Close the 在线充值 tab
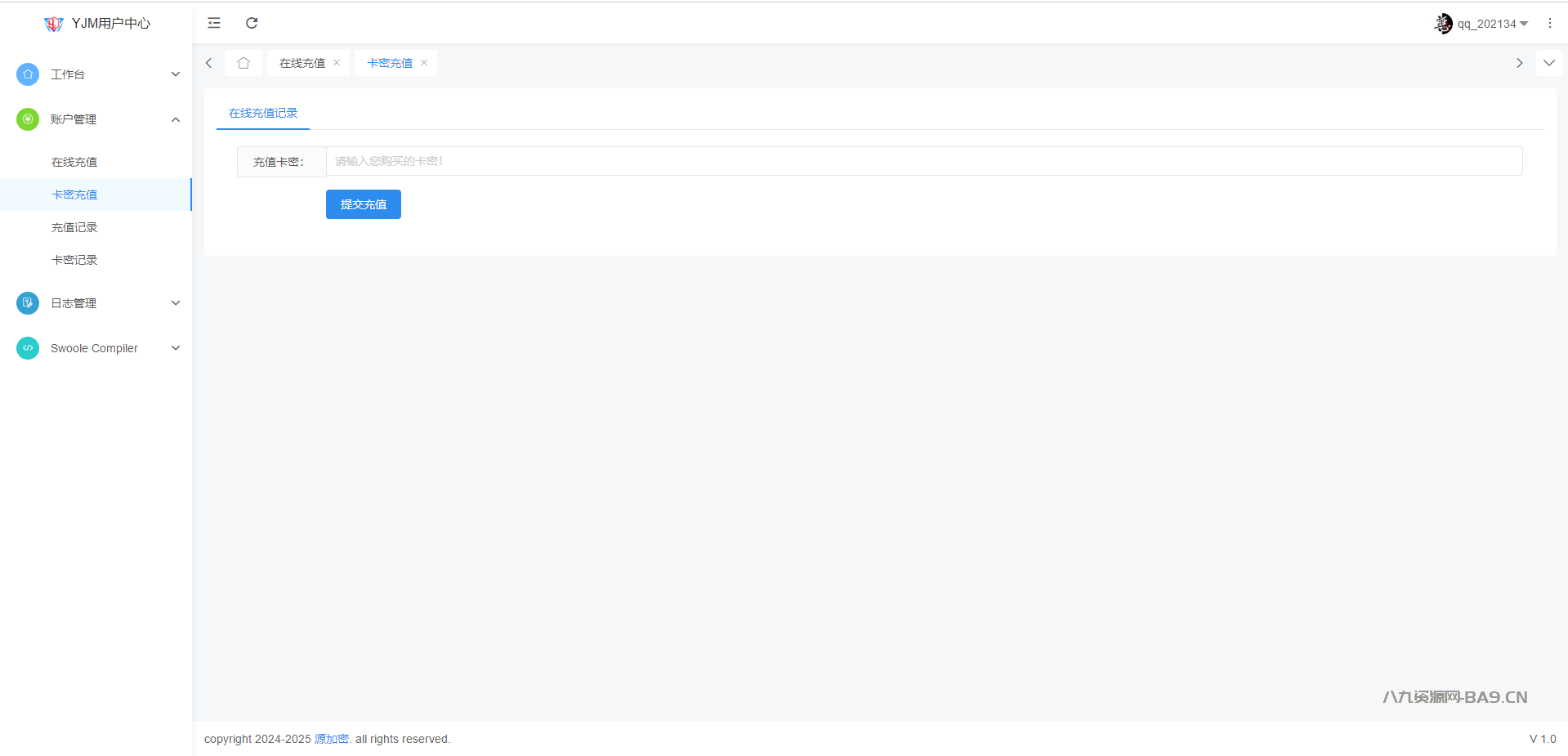 (x=337, y=63)
